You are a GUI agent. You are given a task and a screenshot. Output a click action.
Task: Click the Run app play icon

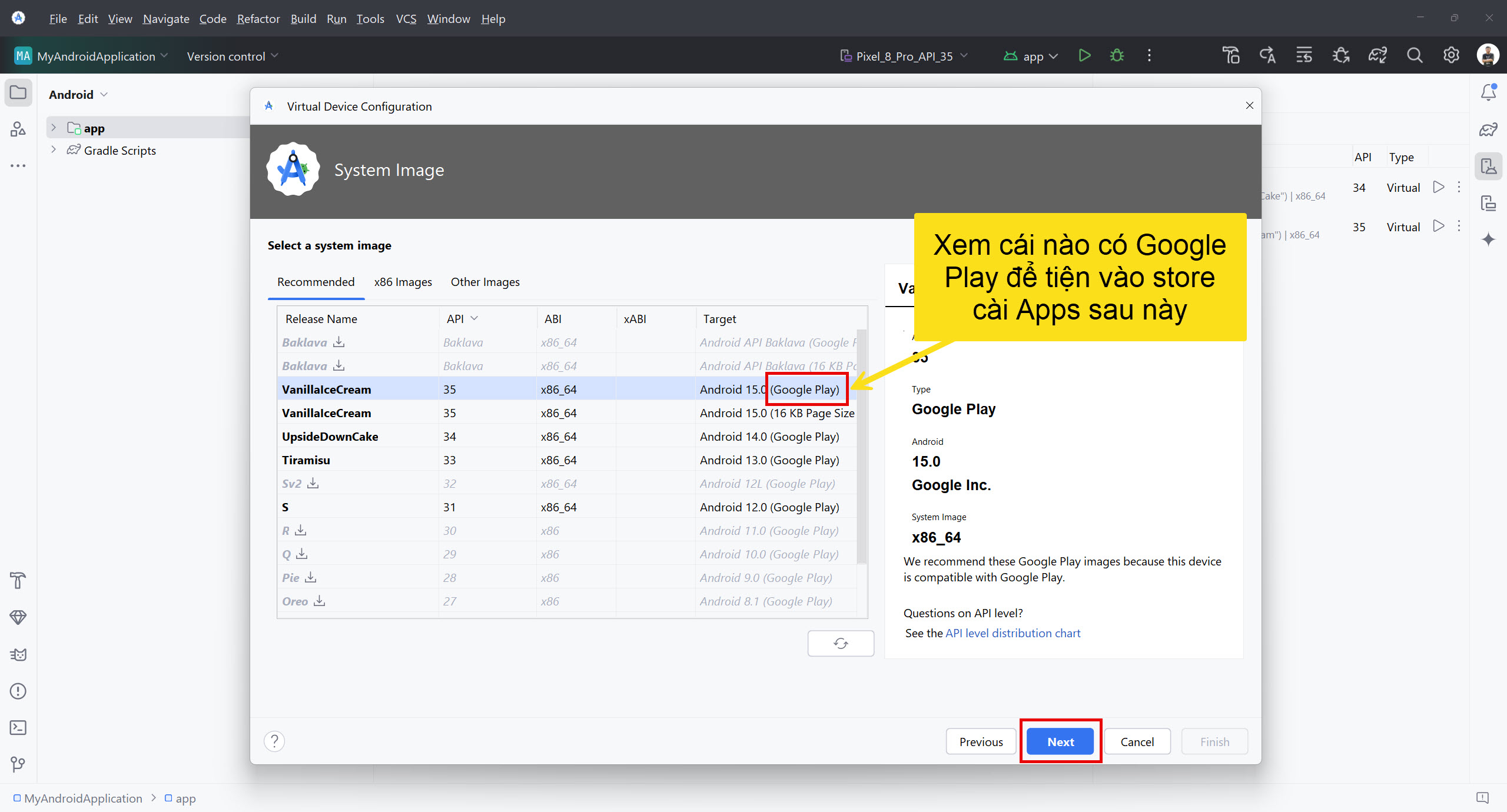click(x=1084, y=56)
